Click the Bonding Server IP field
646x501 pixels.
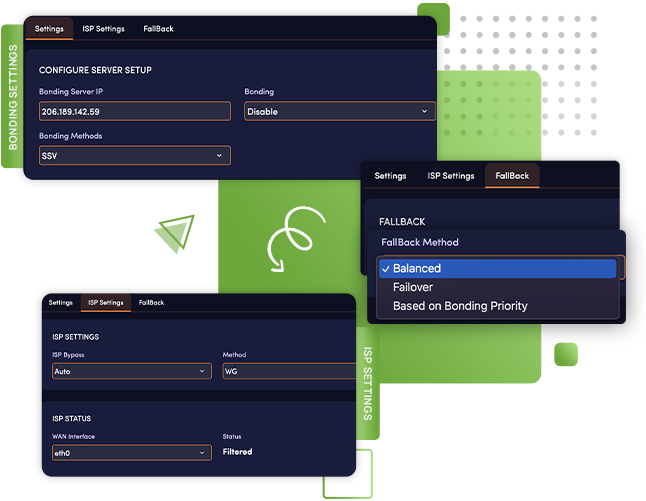pos(134,112)
